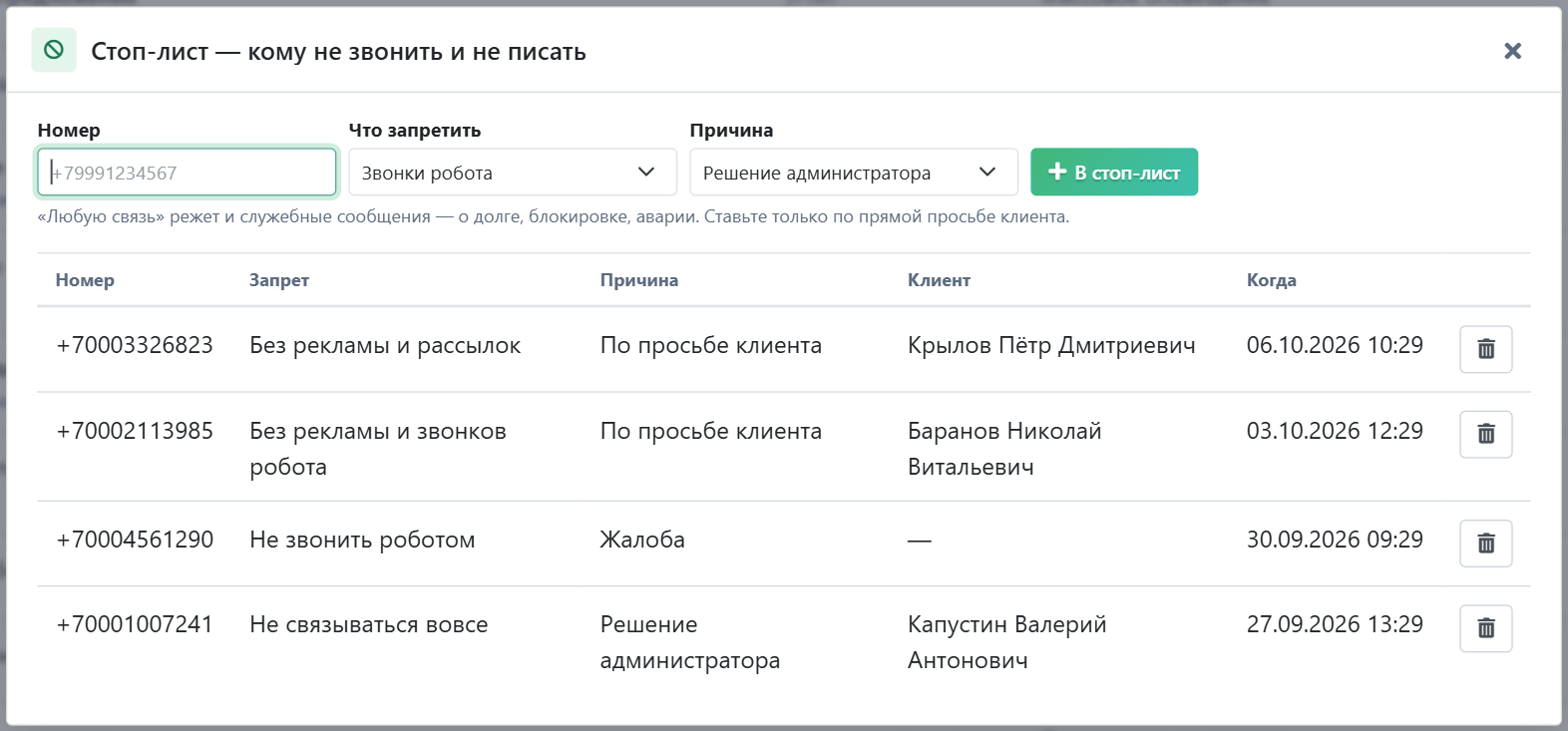1568x731 pixels.
Task: Select phone number +70001007241
Action: (135, 624)
